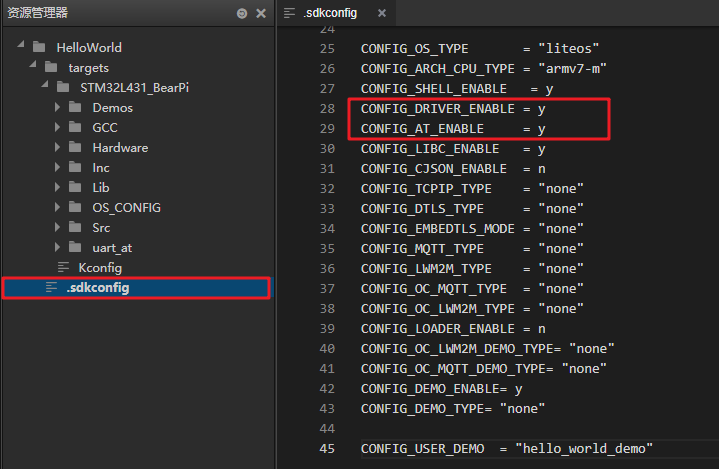The image size is (719, 469).
Task: Select the targets folder label
Action: 88,68
